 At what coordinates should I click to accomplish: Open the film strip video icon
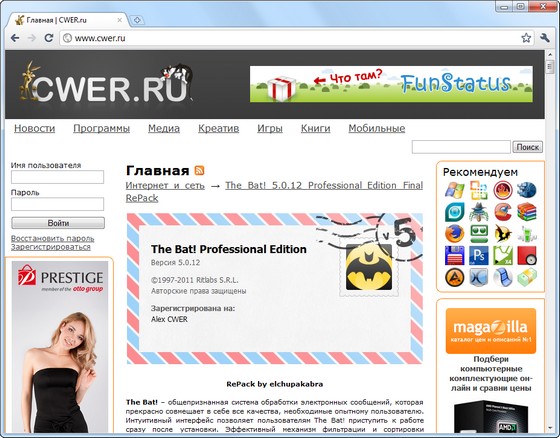(x=503, y=277)
